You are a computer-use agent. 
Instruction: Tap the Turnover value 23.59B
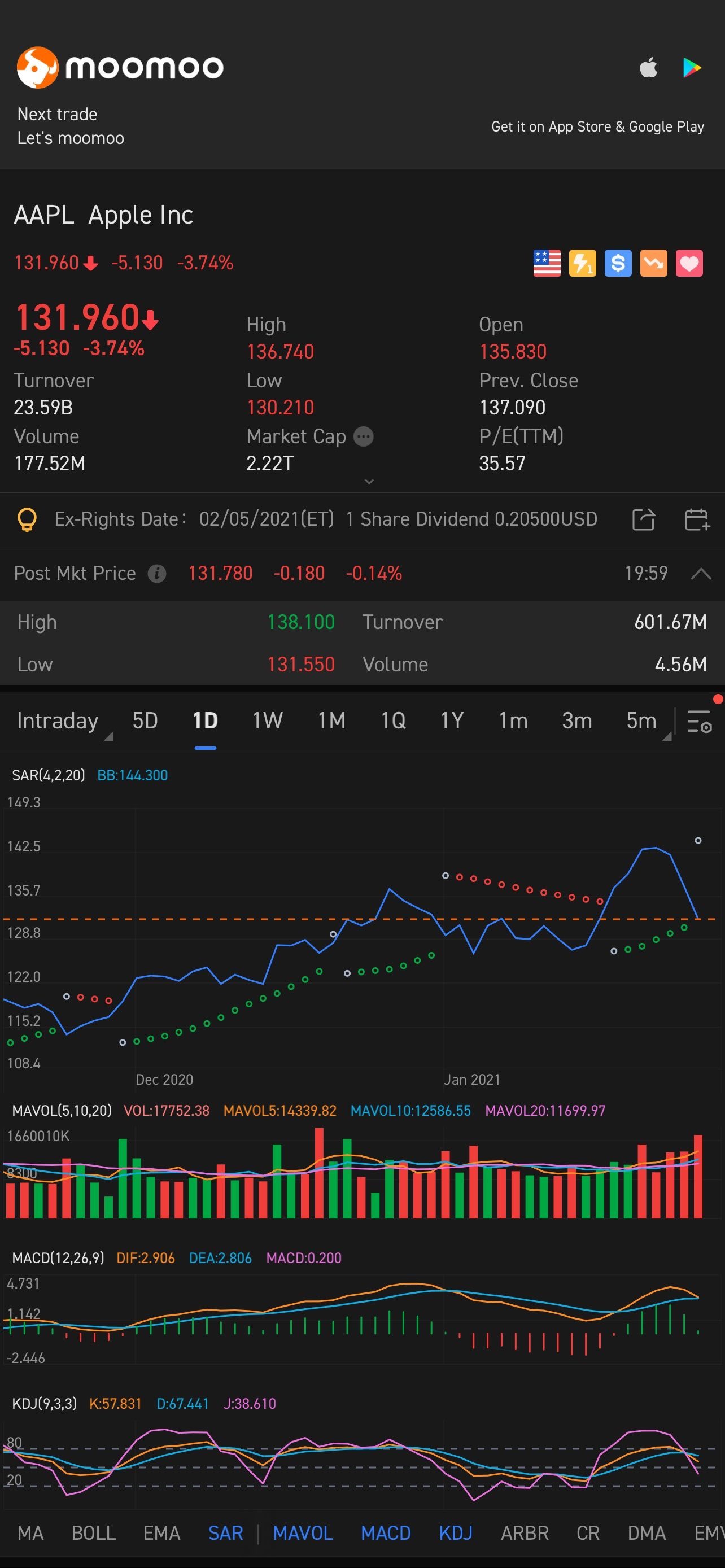click(x=43, y=407)
